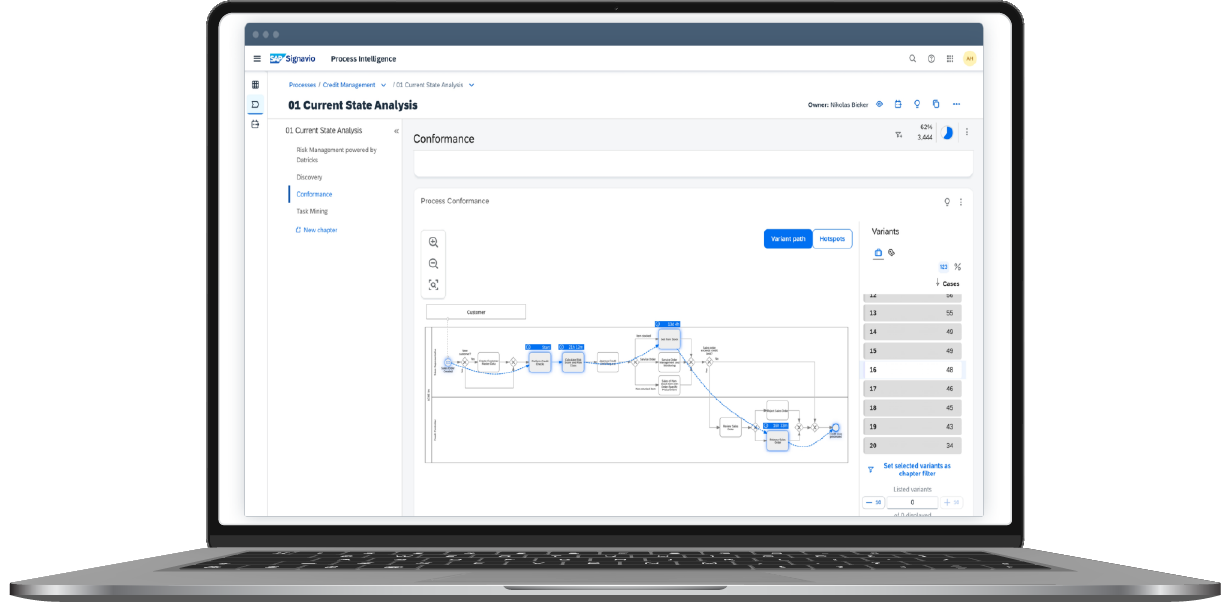The width and height of the screenshot is (1231, 602).
Task: Open the hamburger menu at top left
Action: (256, 58)
